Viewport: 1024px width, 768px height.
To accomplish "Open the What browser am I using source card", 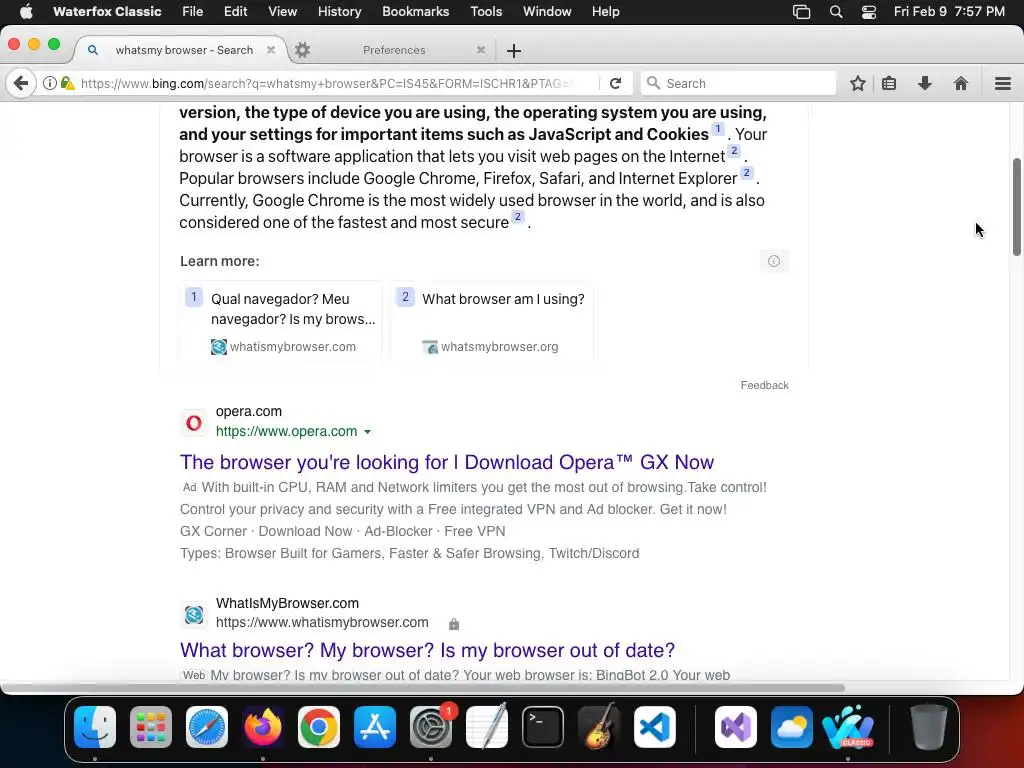I will point(492,321).
